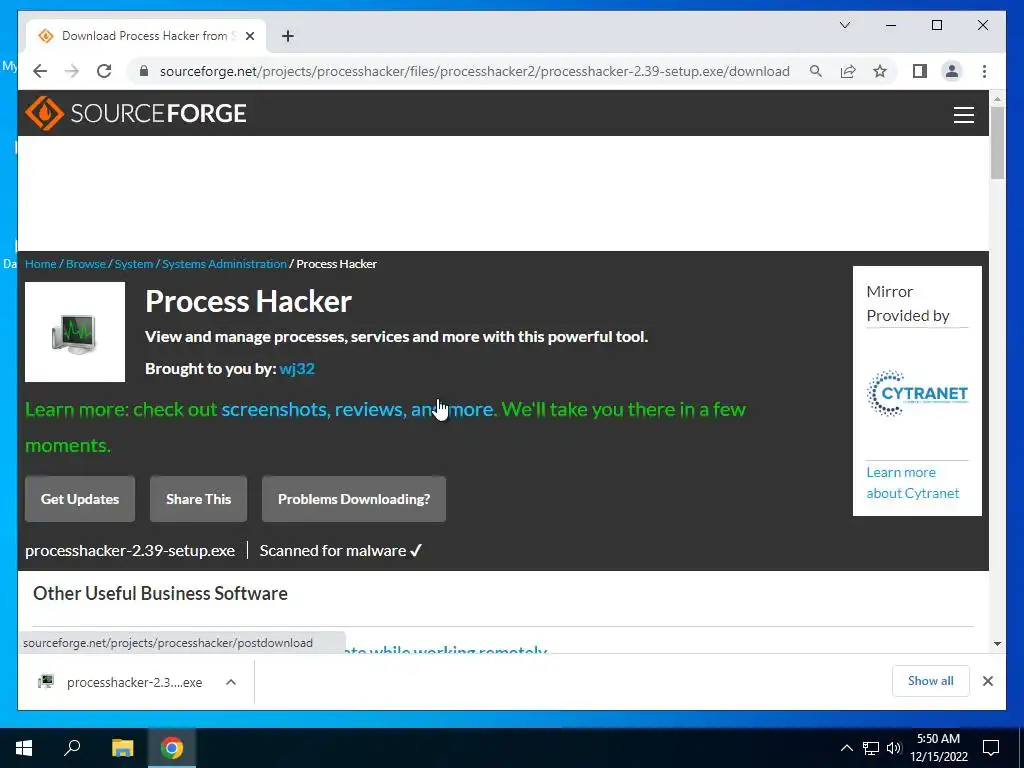Click the Problems Downloading? button
1024x768 pixels.
354,499
